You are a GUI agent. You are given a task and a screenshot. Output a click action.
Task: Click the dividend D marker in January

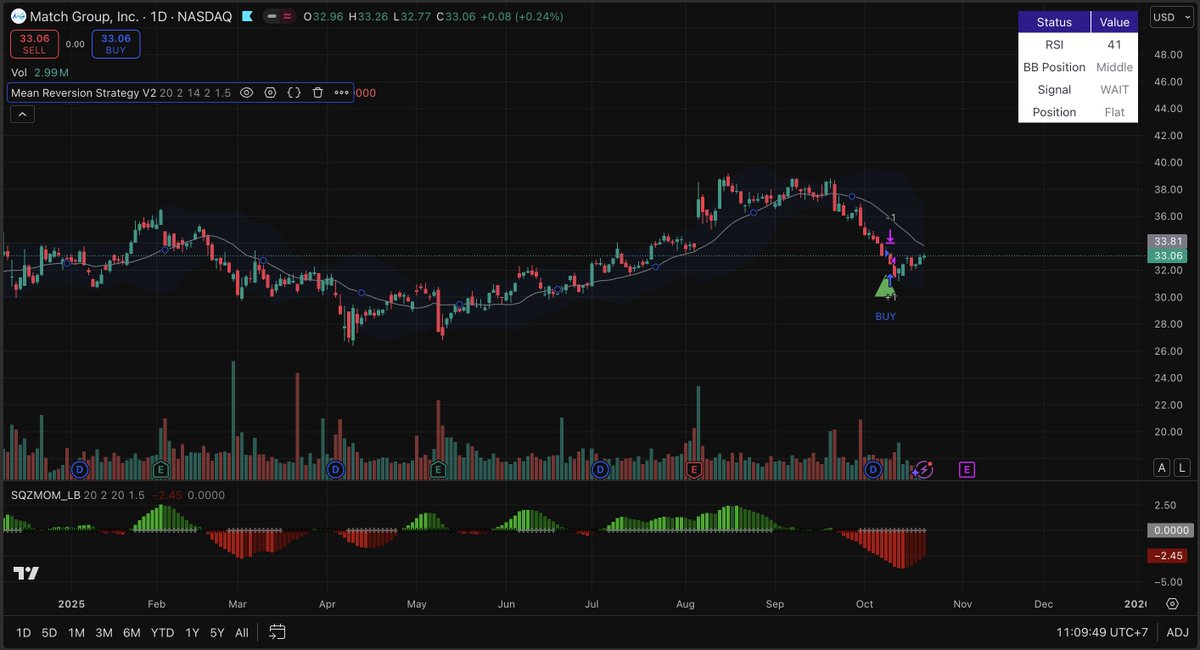click(80, 469)
